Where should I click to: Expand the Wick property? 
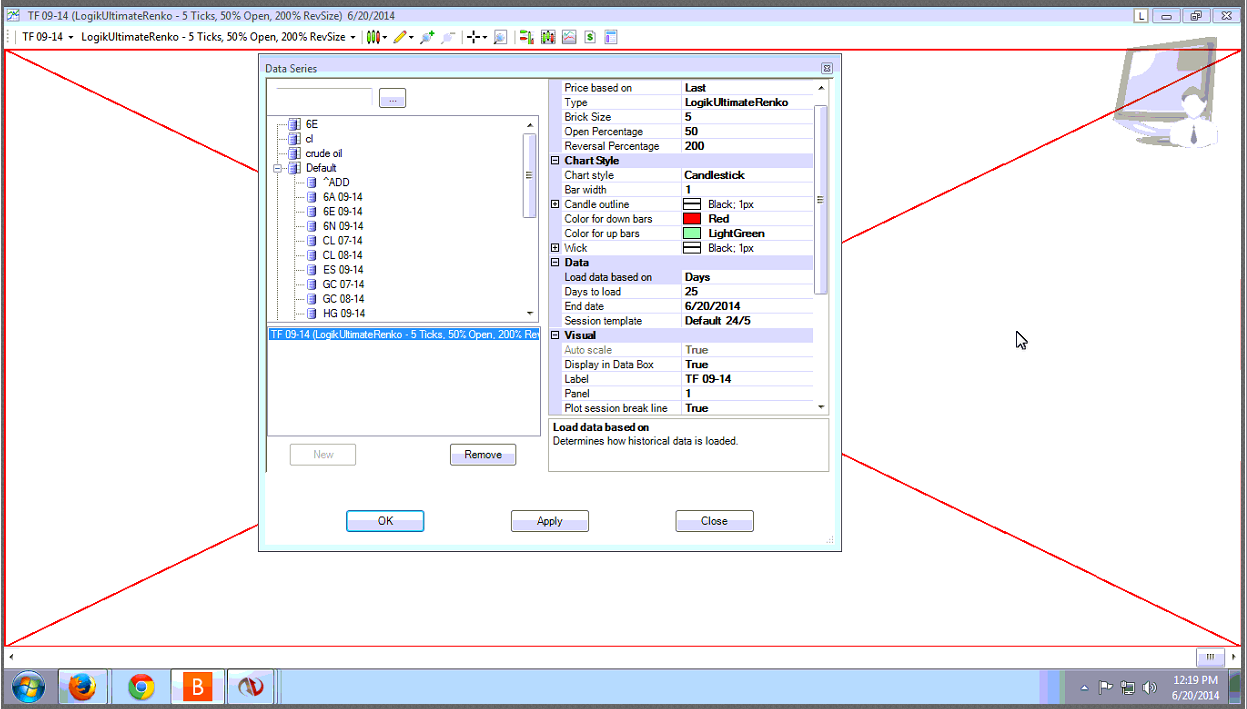coord(556,248)
